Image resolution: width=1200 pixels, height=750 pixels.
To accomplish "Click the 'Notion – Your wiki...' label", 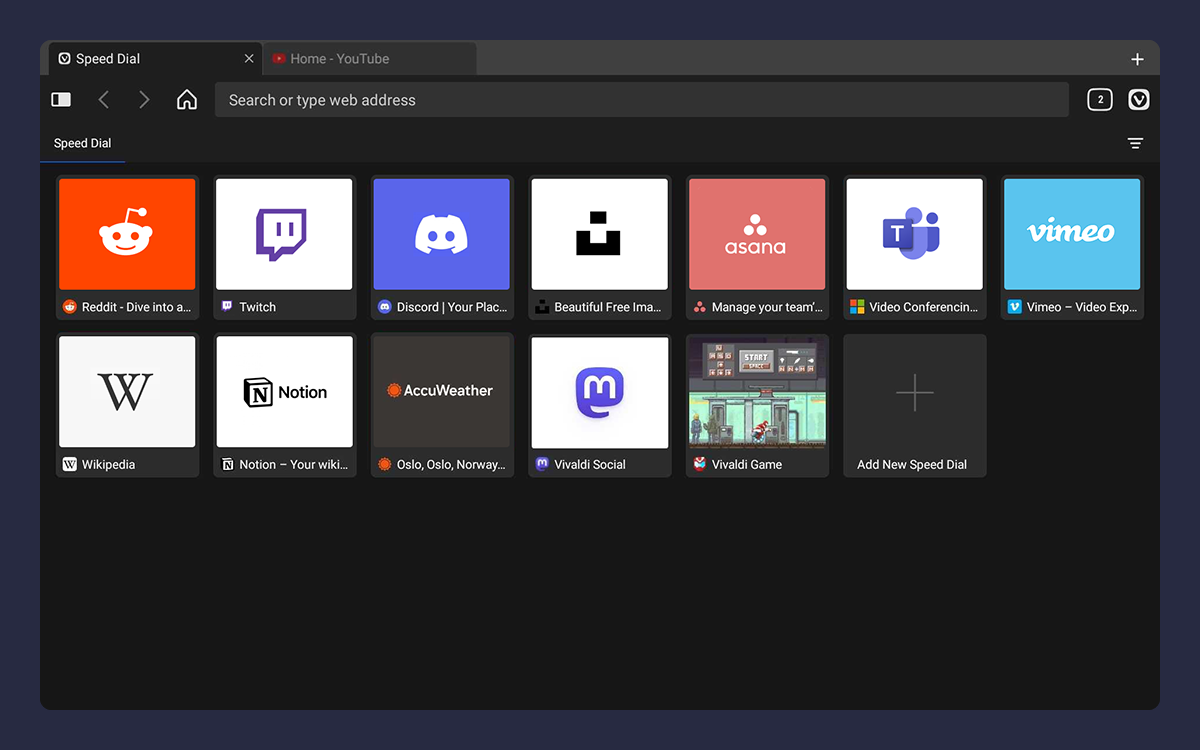I will coord(294,464).
